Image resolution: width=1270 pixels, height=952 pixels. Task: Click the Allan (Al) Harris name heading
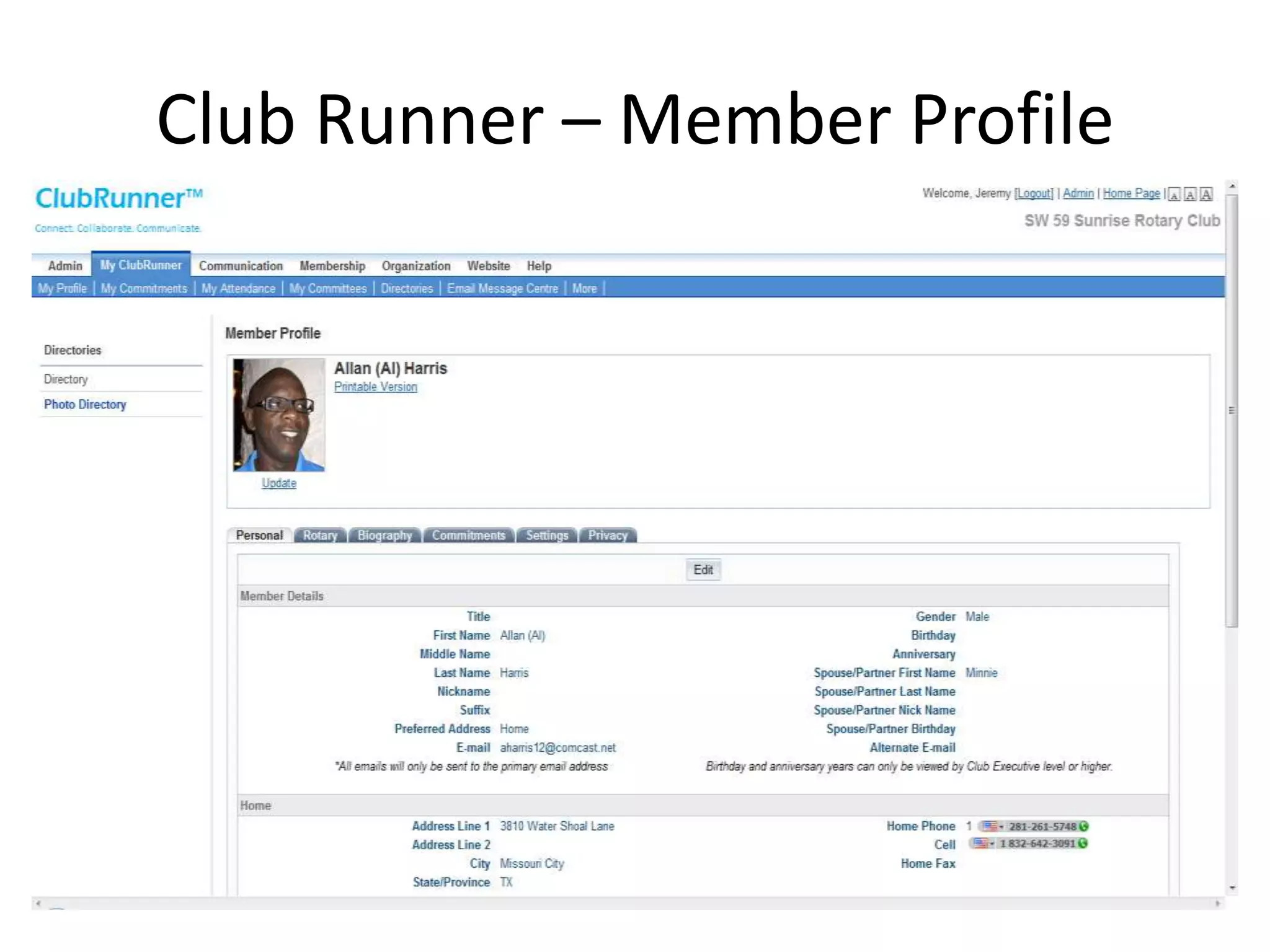(390, 368)
